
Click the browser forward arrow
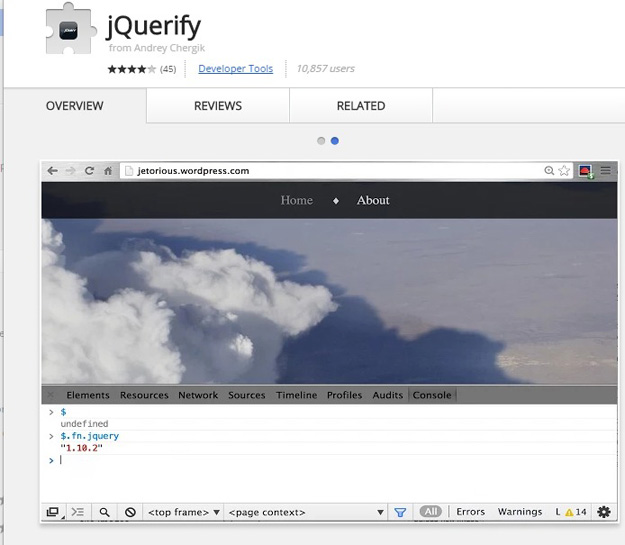71,171
